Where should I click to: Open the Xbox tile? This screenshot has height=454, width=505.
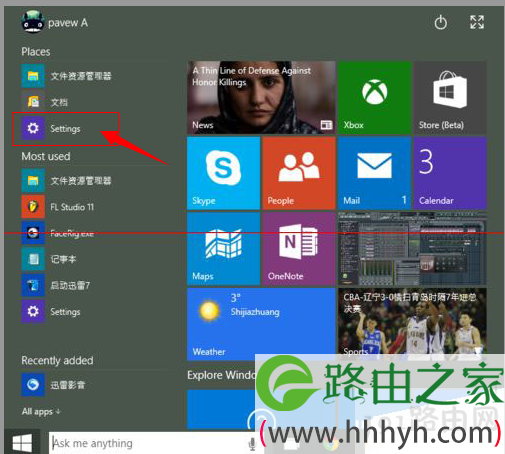375,97
